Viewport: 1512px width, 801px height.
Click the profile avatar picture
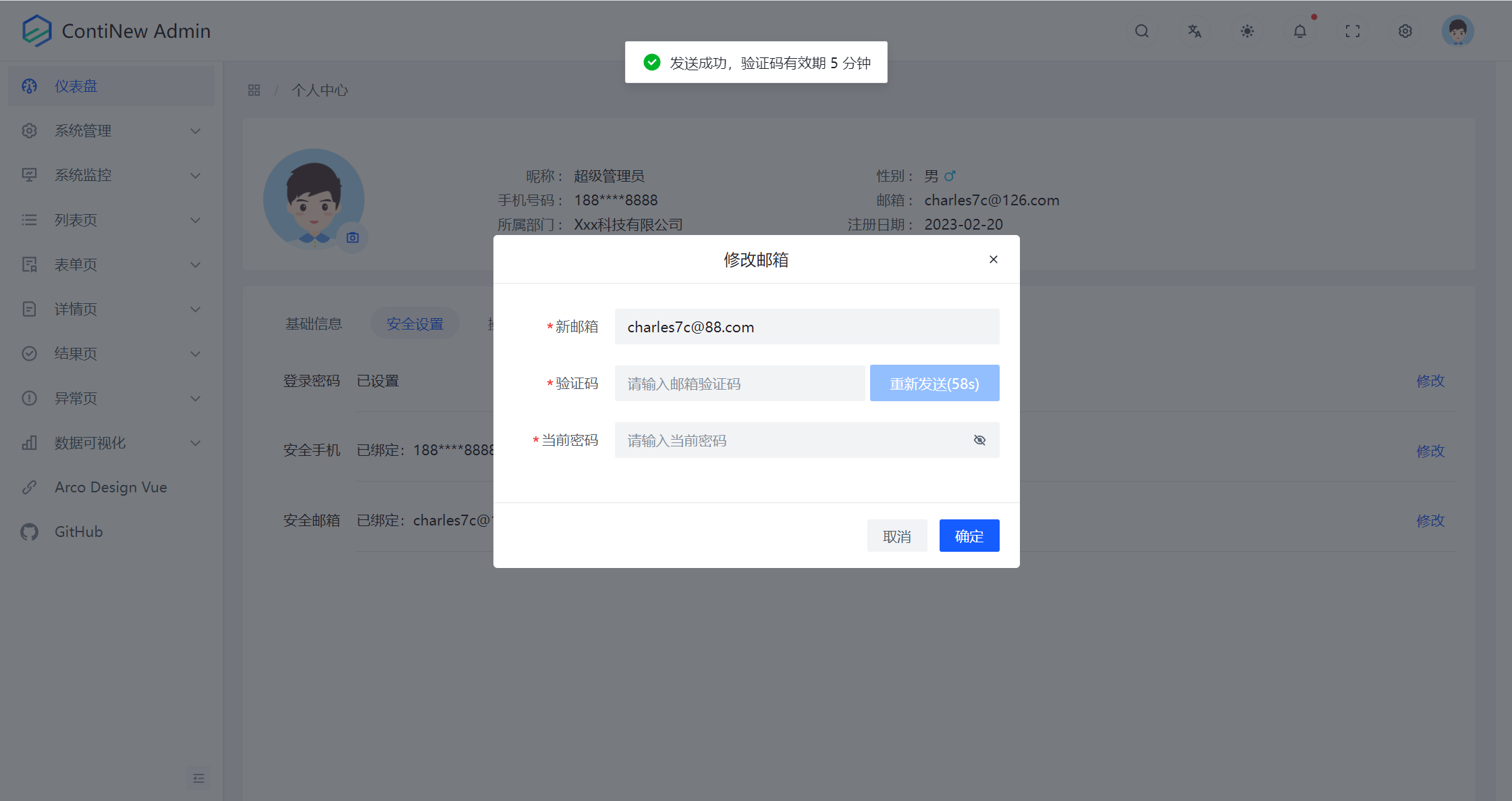(313, 199)
